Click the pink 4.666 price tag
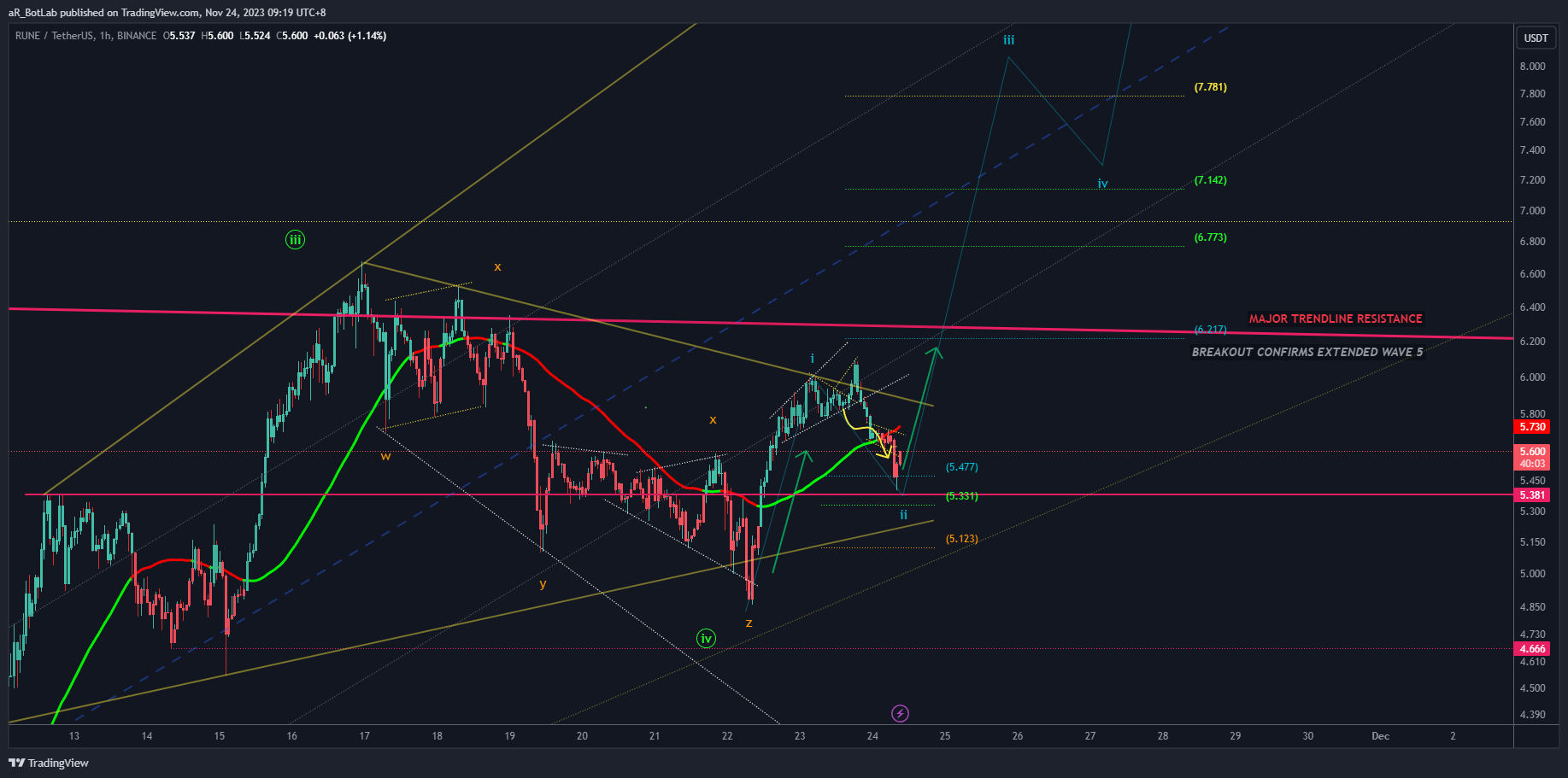Image resolution: width=1568 pixels, height=778 pixels. pyautogui.click(x=1532, y=649)
